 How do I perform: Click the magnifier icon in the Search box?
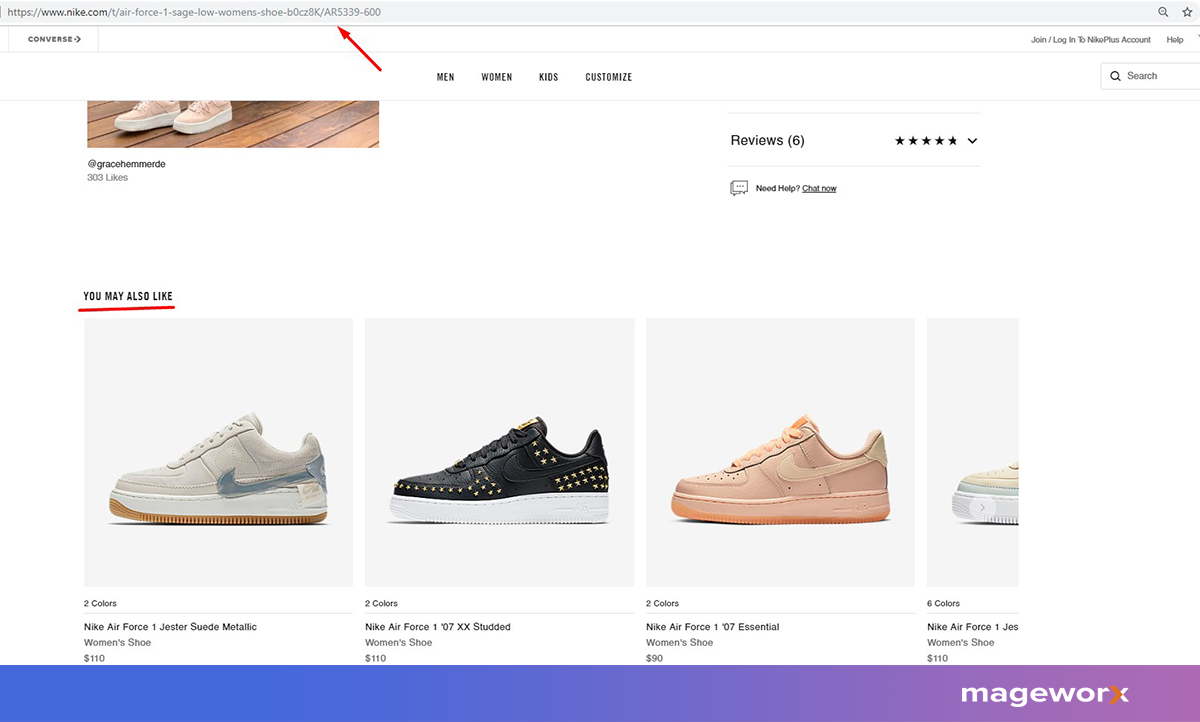(x=1116, y=75)
